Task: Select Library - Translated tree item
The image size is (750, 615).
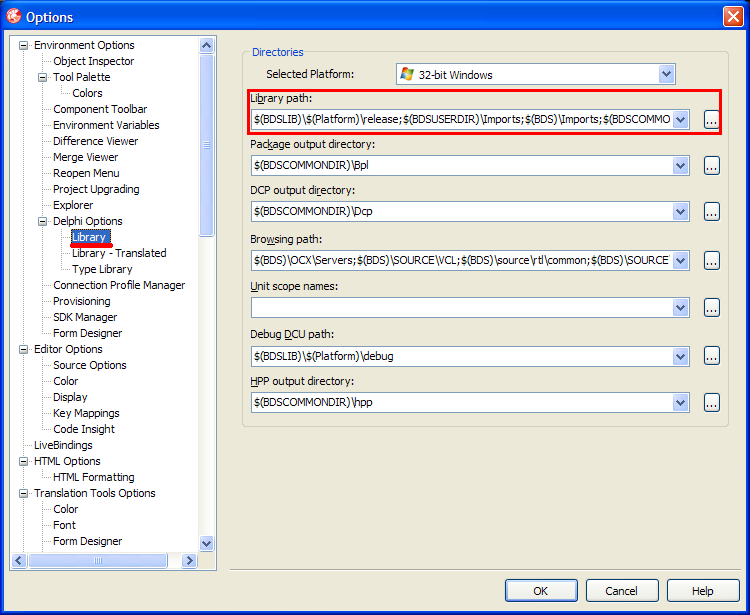Action: 119,253
